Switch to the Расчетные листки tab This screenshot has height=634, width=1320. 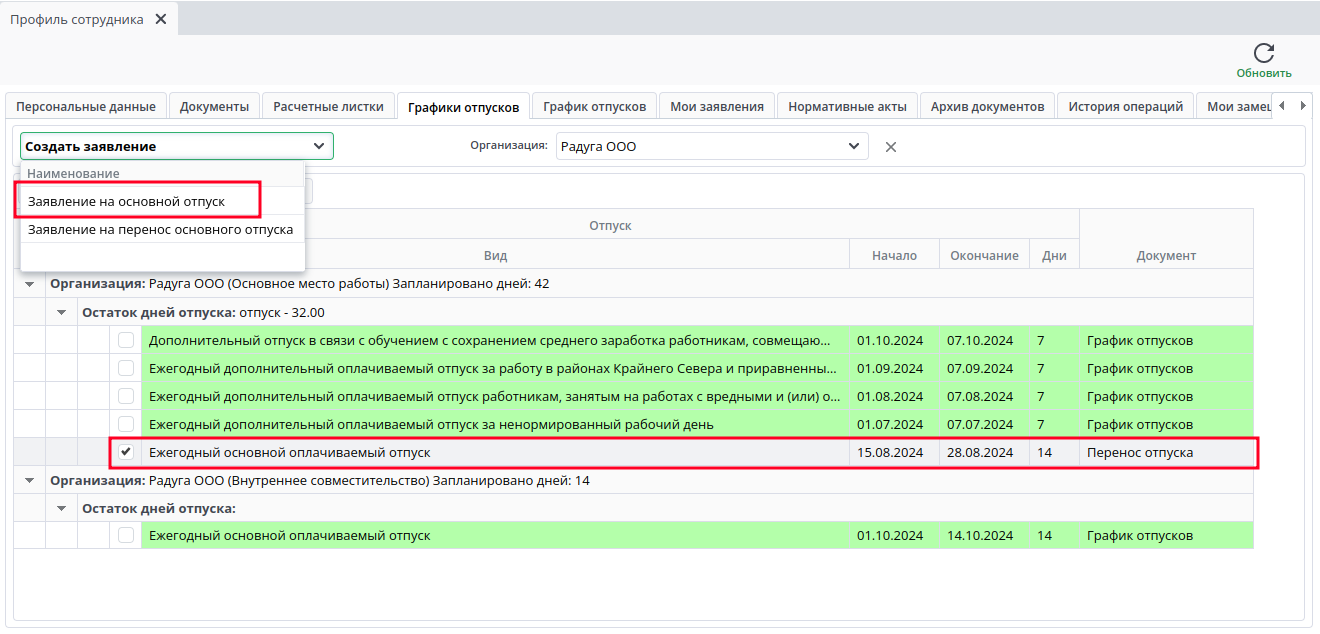tap(328, 106)
